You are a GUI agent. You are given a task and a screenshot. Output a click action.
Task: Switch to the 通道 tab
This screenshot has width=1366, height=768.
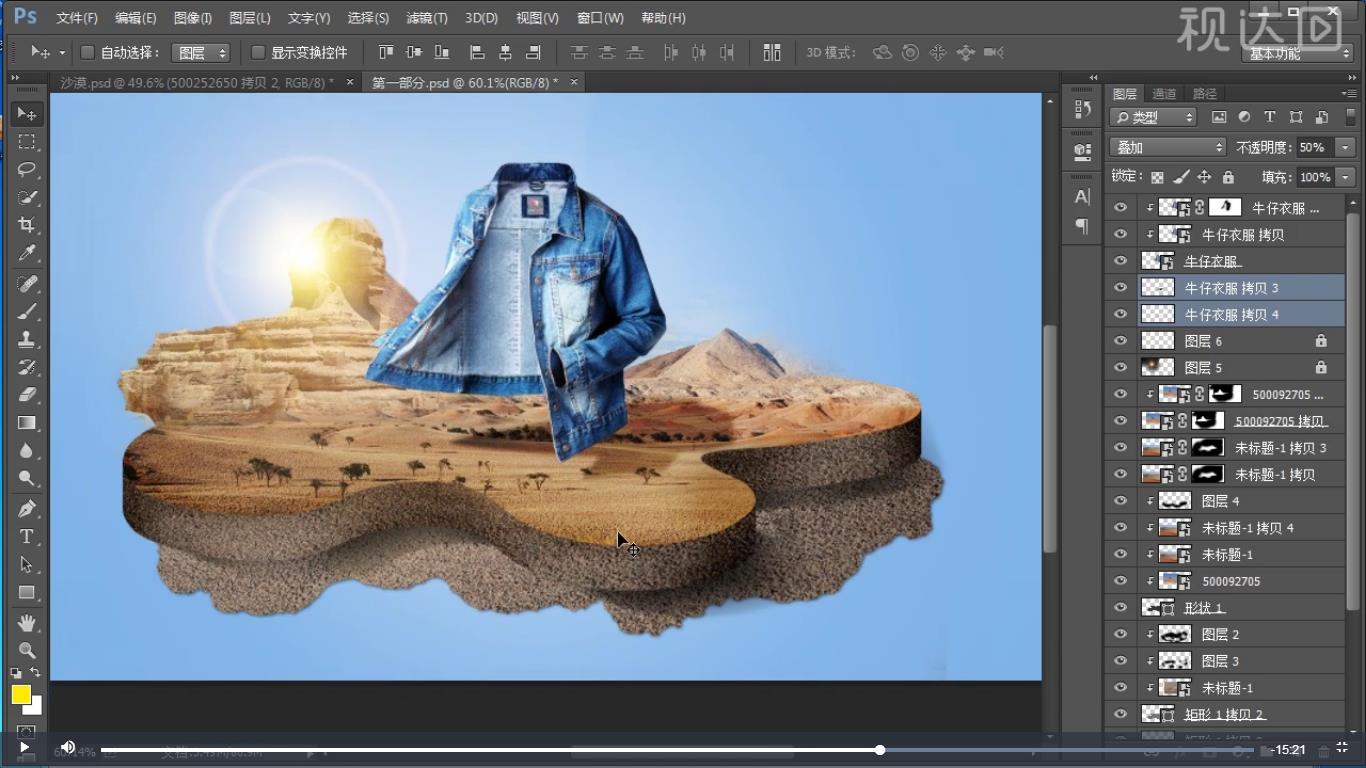coord(1164,94)
